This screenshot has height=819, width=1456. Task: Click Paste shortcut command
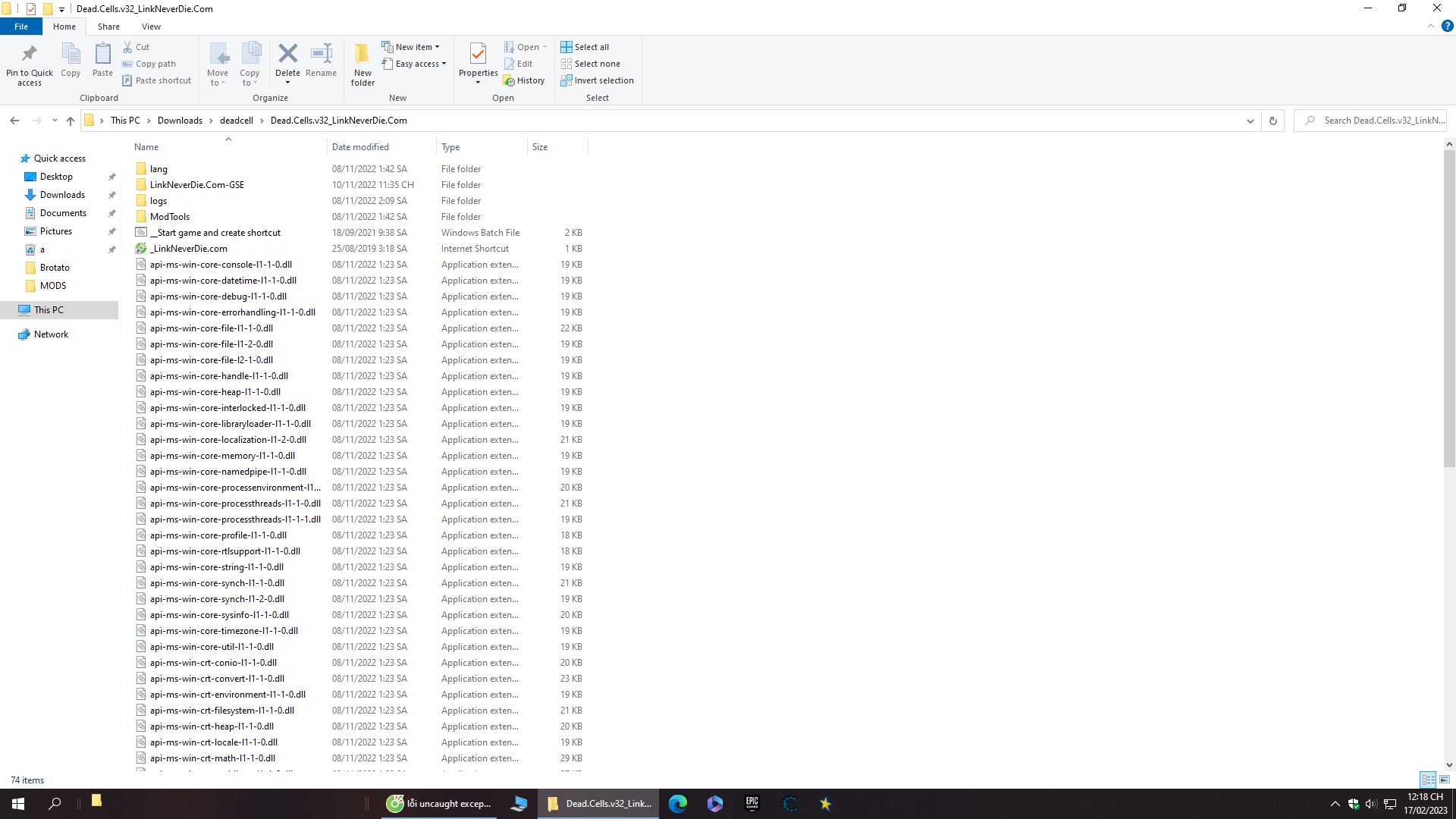157,80
